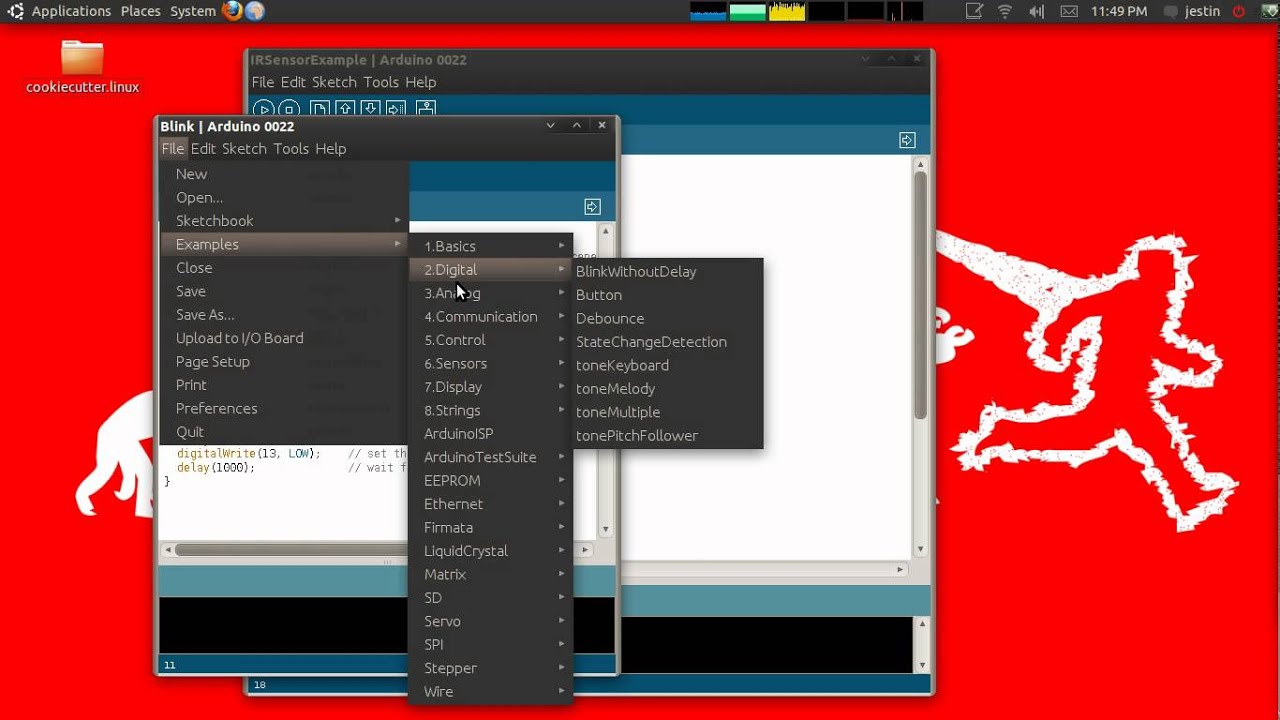Viewport: 1280px width, 720px height.
Task: Open the note-taking pencil icon in panel
Action: click(x=974, y=12)
